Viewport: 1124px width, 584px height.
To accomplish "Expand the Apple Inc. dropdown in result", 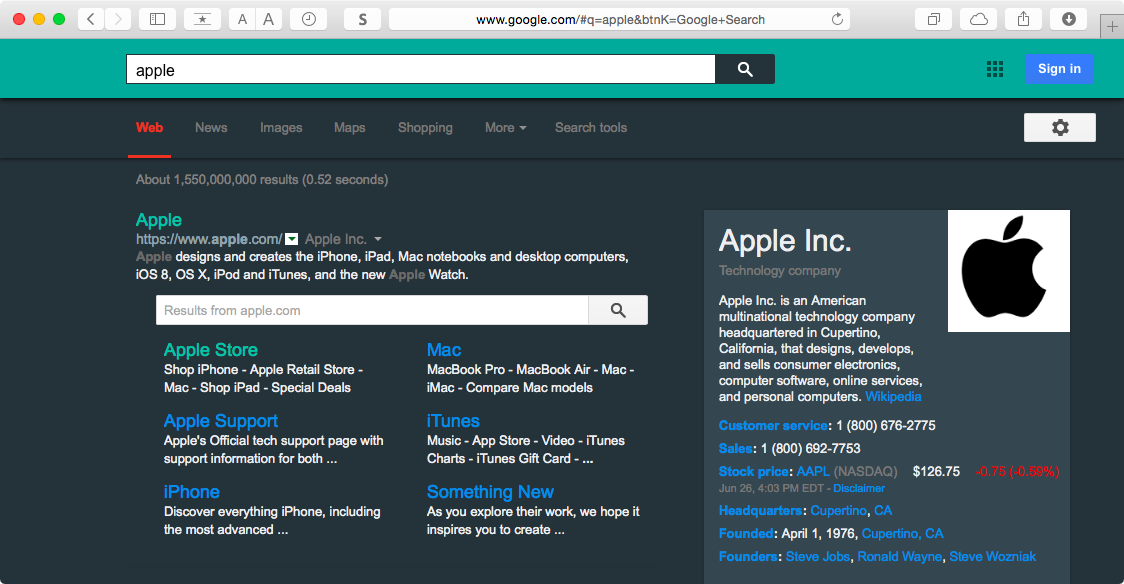I will pyautogui.click(x=378, y=239).
